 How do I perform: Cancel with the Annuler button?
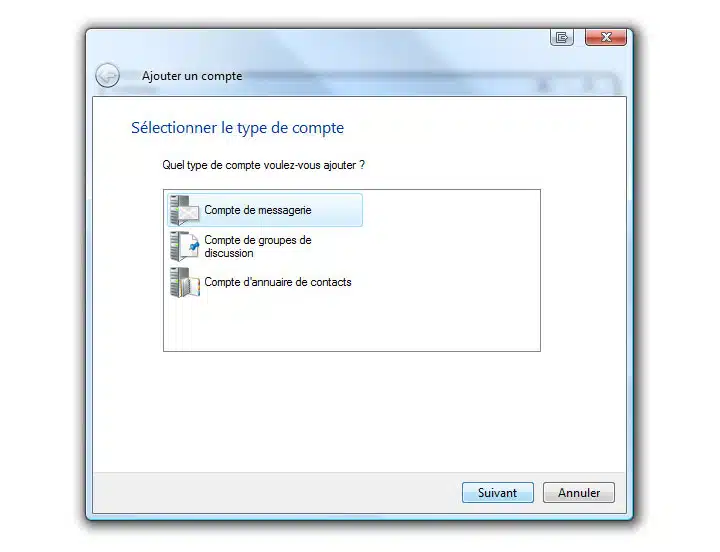coord(579,493)
